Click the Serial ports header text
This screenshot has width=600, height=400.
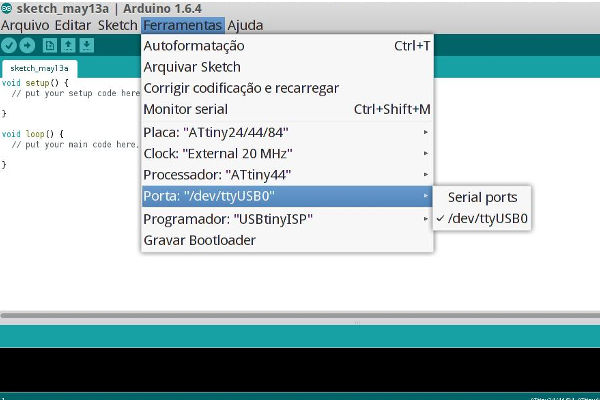pyautogui.click(x=483, y=197)
